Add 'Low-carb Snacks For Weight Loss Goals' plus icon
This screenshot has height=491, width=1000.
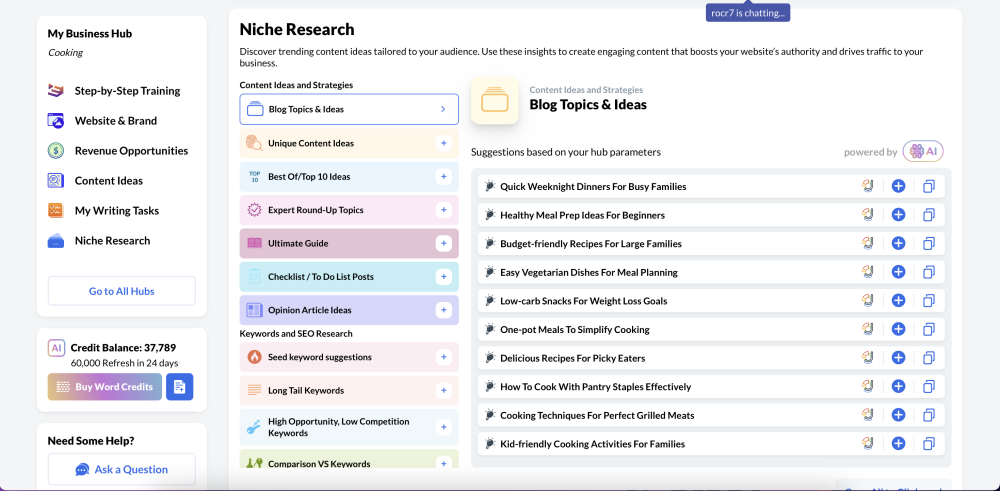point(898,300)
